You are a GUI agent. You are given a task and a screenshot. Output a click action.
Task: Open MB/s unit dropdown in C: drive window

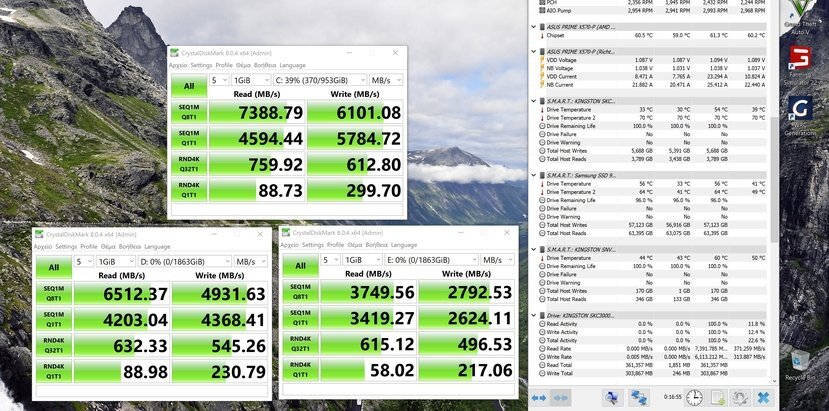point(386,80)
